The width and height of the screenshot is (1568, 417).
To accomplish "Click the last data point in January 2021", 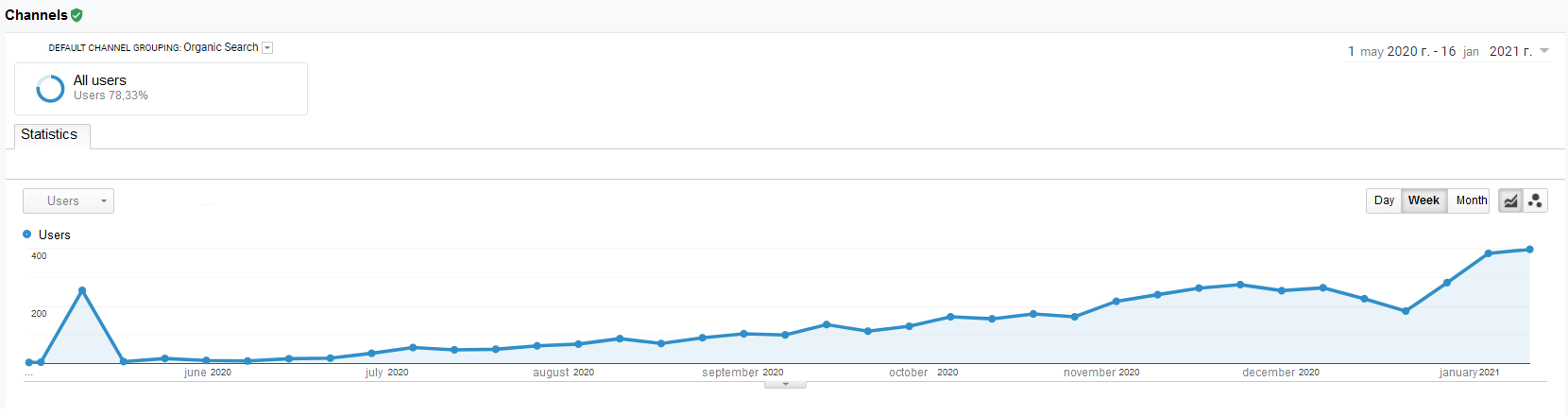I will [x=1529, y=250].
